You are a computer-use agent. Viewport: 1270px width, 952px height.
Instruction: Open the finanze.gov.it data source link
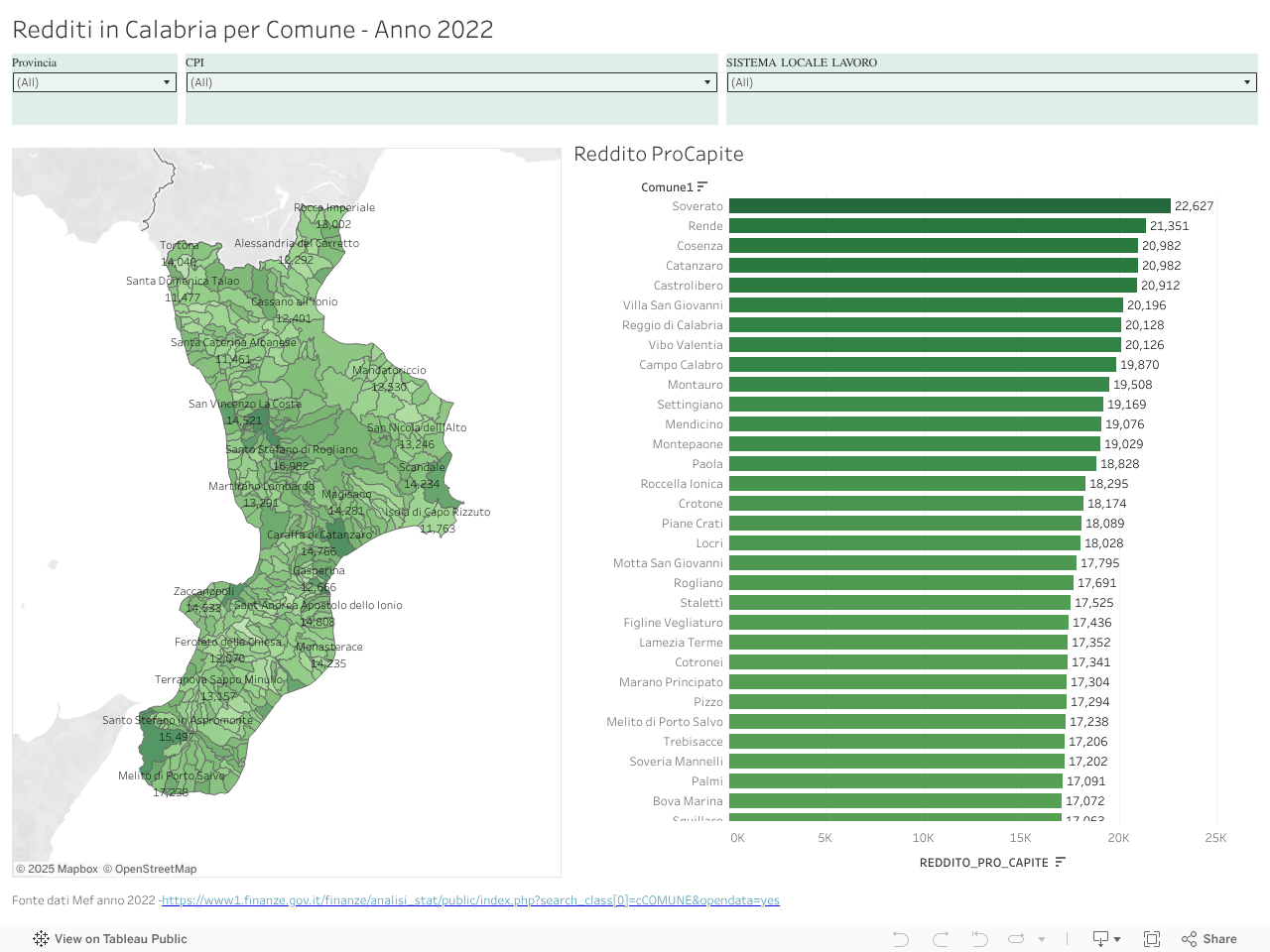pos(470,900)
